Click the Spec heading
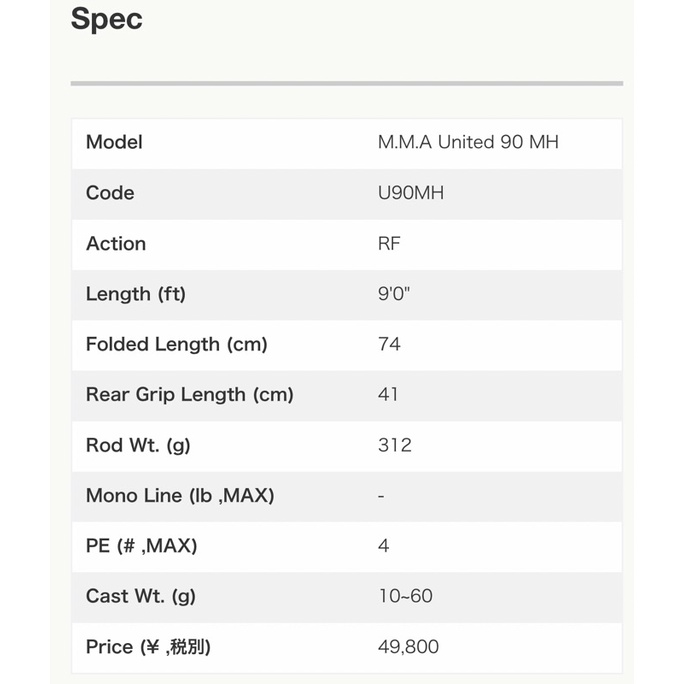Screen dimensions: 684x684 [107, 20]
